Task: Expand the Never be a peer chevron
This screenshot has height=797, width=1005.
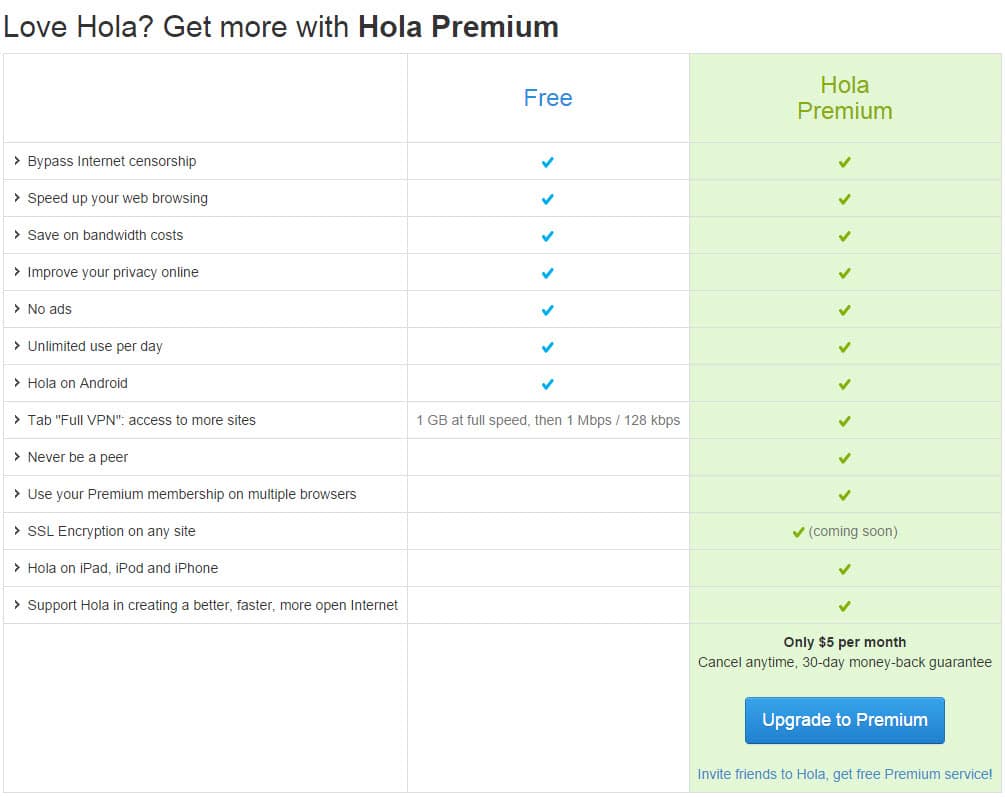Action: [x=17, y=457]
